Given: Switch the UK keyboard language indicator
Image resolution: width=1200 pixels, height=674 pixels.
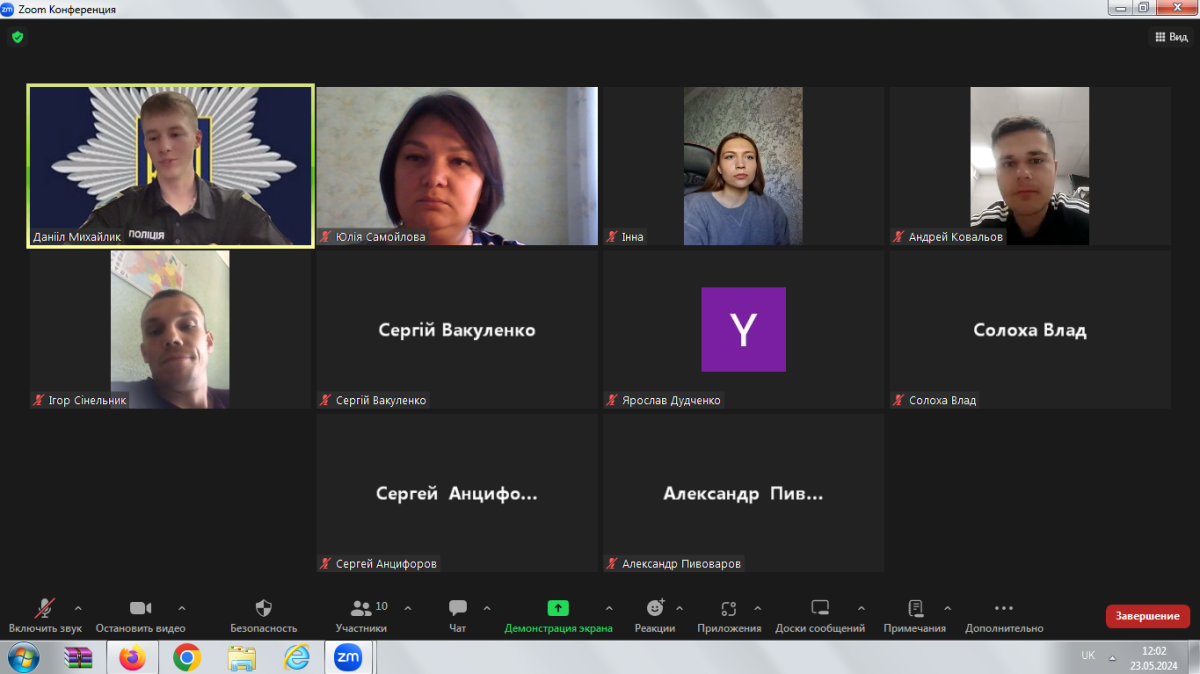Looking at the screenshot, I should [x=1088, y=656].
